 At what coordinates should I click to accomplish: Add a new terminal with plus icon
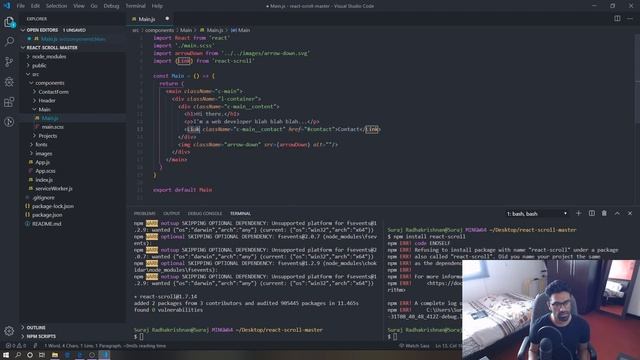coord(578,213)
